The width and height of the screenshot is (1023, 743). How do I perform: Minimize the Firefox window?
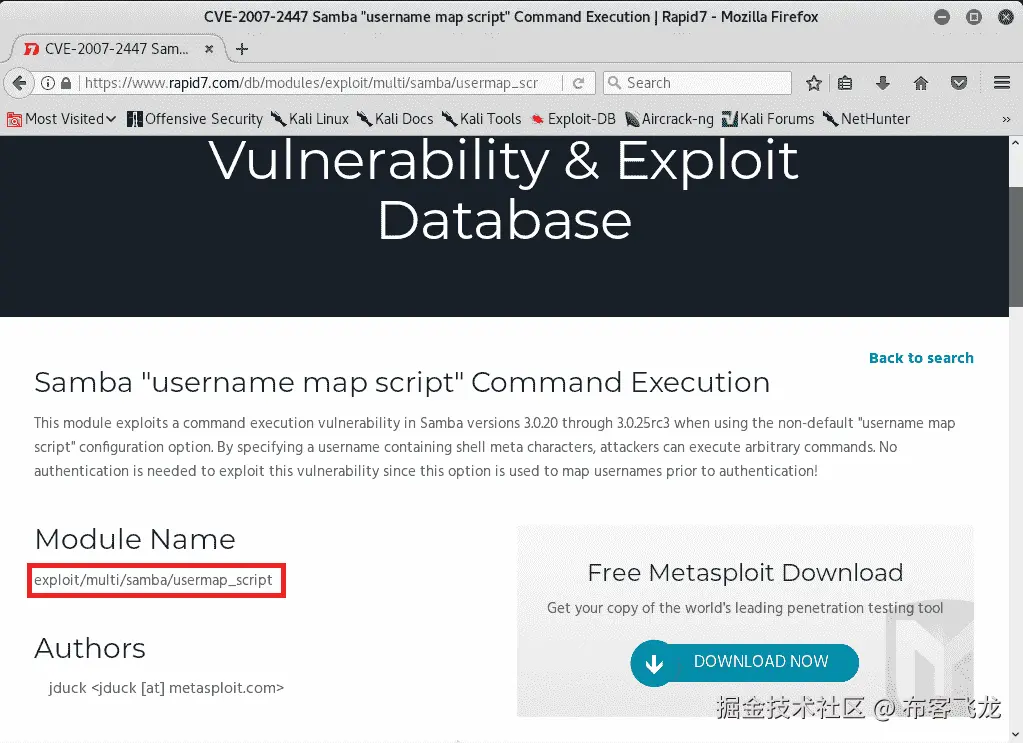pyautogui.click(x=941, y=18)
